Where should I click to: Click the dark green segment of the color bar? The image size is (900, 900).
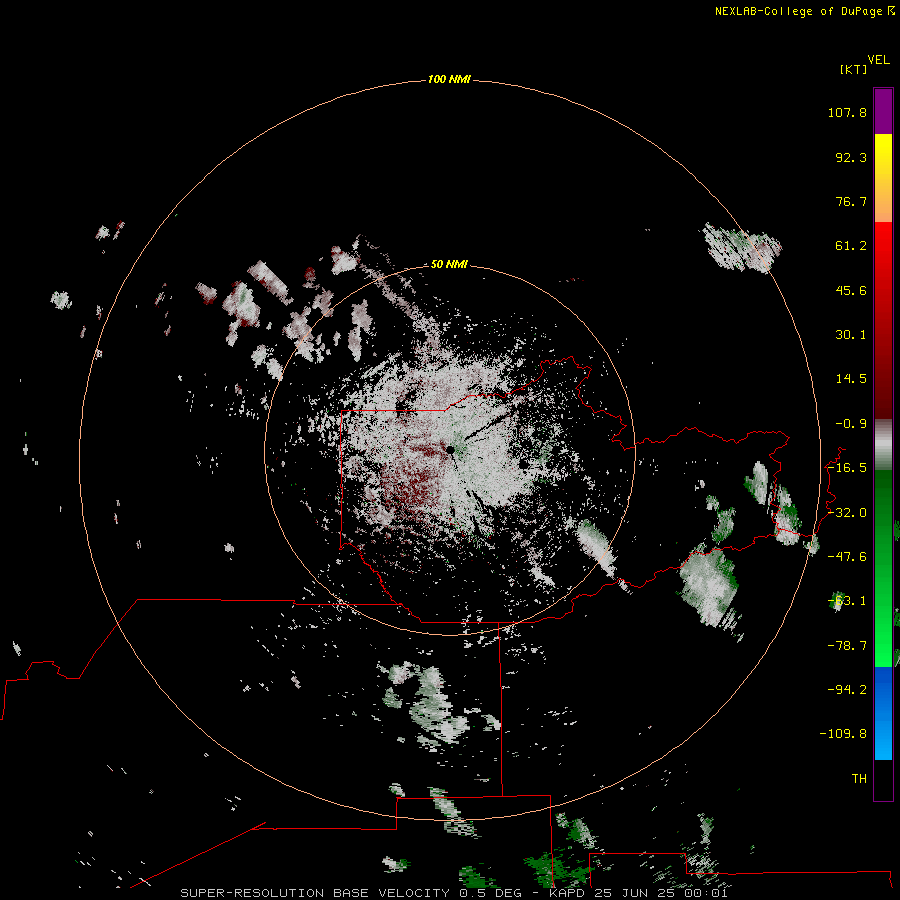tap(883, 505)
